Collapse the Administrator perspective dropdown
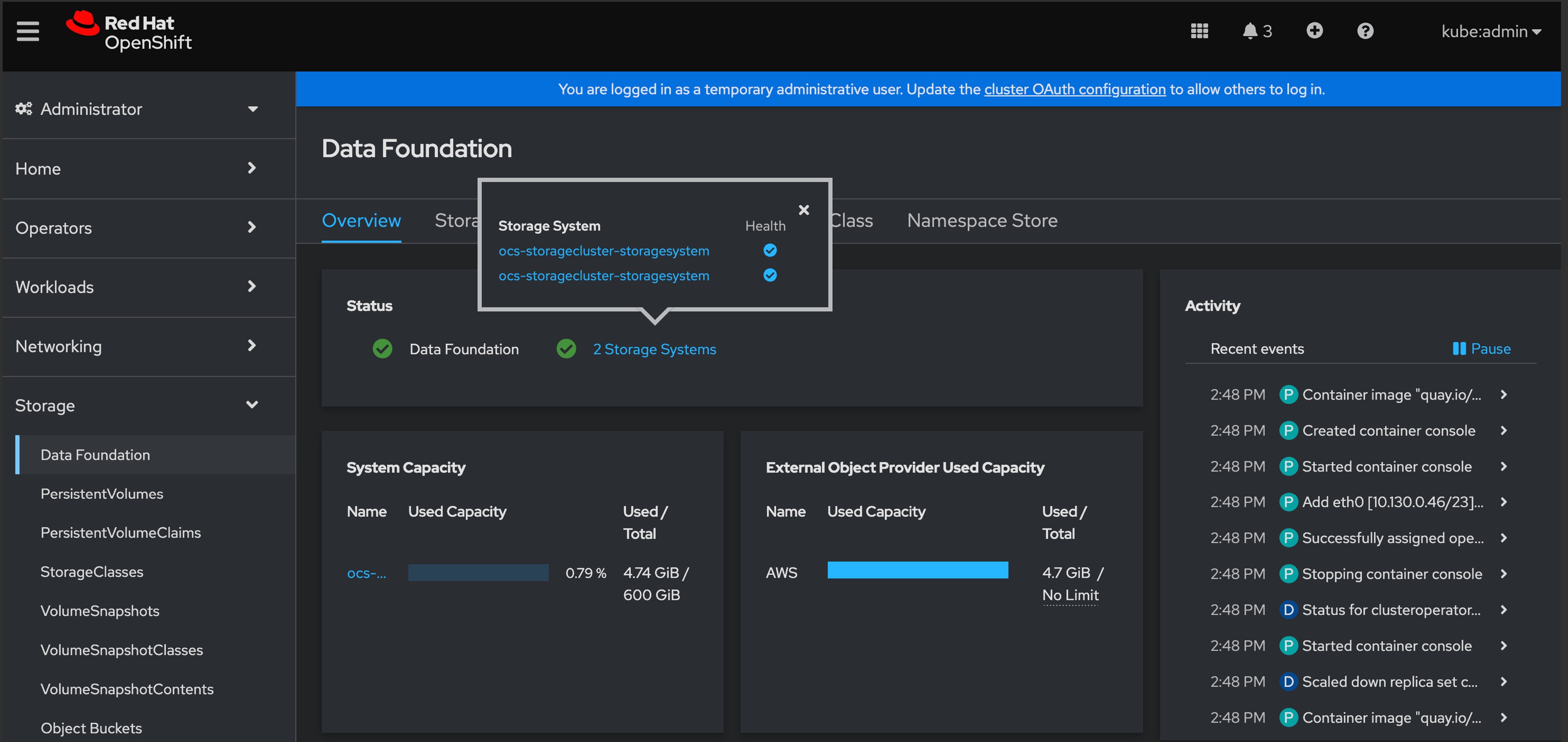1568x742 pixels. [252, 109]
